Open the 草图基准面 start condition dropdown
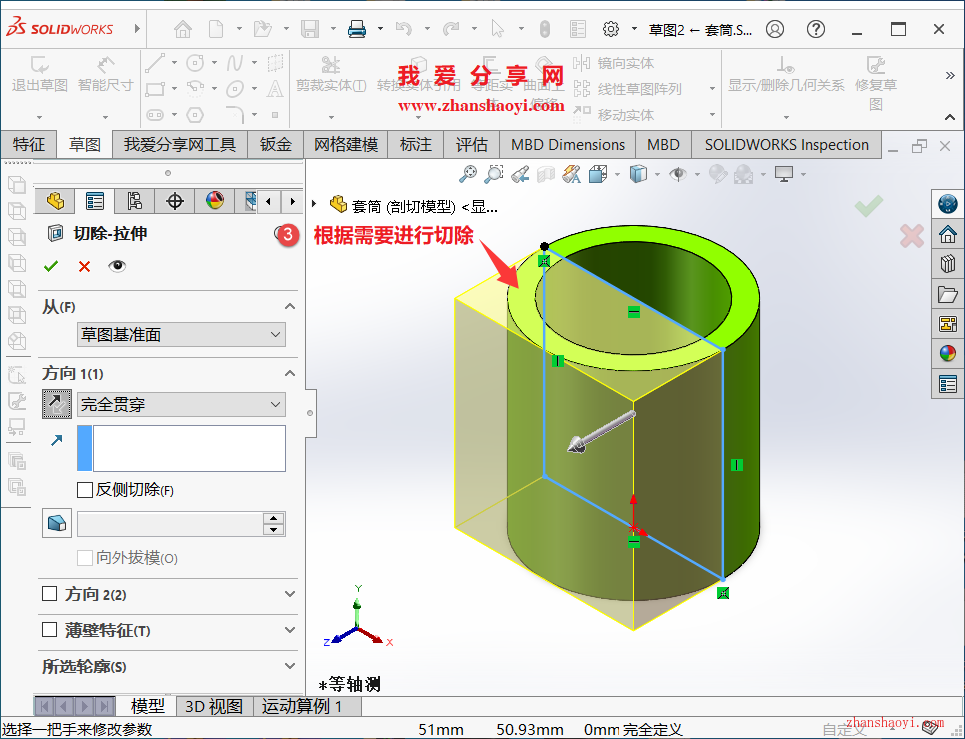This screenshot has height=739, width=965. click(181, 335)
